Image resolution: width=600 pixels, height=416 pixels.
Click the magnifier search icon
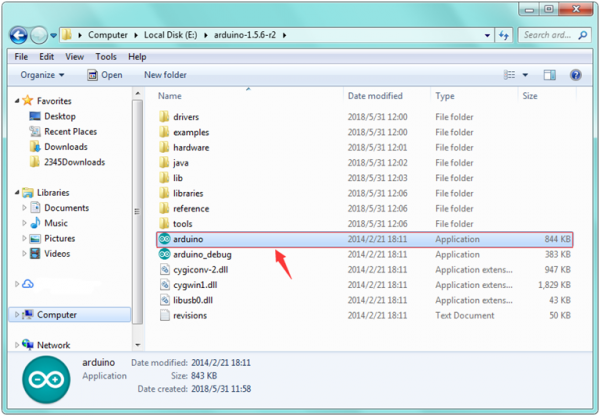pos(583,35)
